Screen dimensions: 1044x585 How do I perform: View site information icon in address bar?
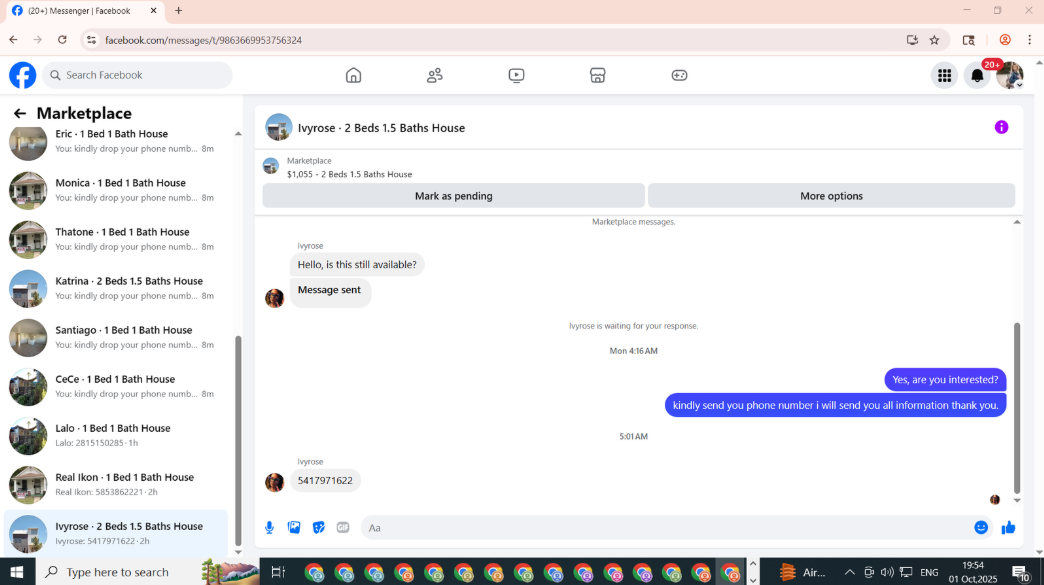tap(91, 40)
